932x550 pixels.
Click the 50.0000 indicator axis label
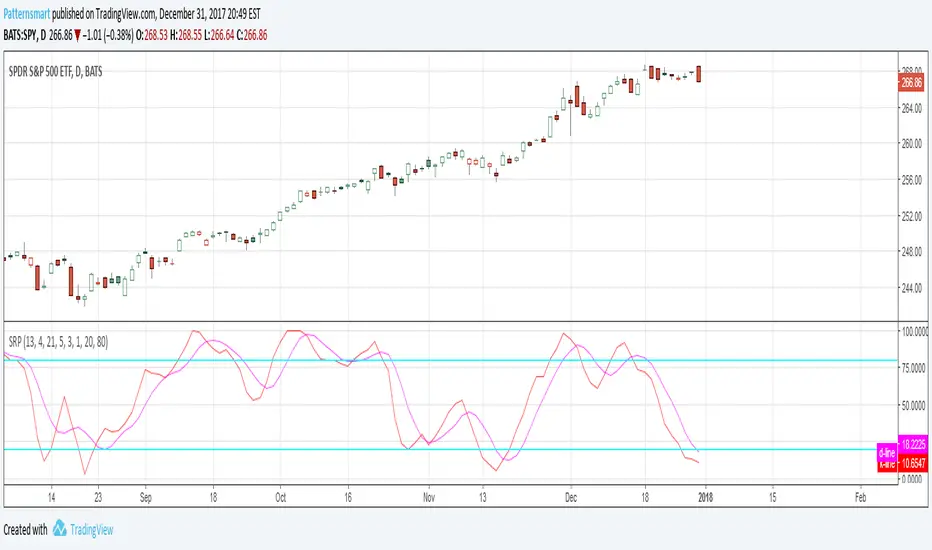[x=914, y=406]
